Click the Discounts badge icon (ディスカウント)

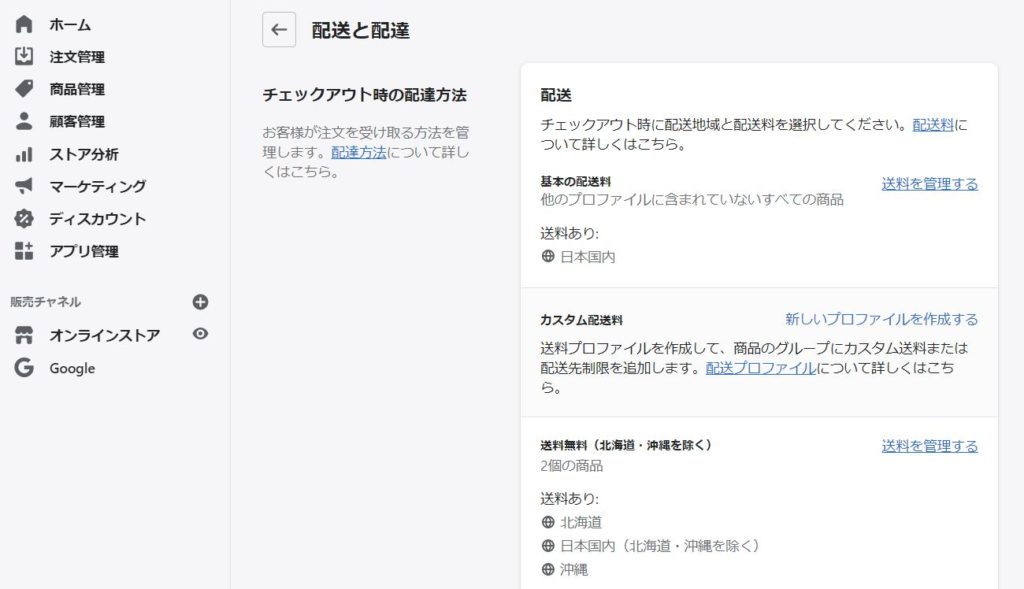tap(24, 218)
